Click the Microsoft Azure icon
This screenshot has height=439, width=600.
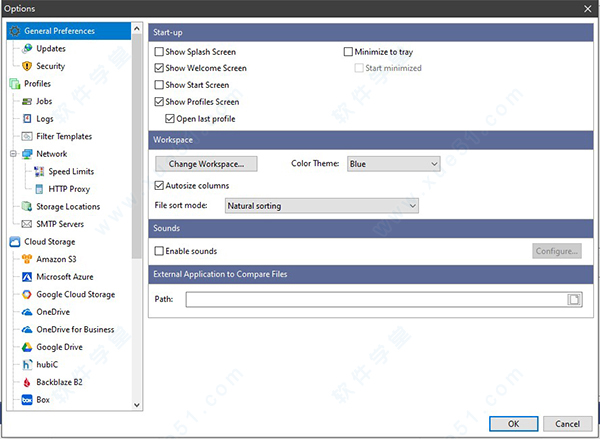coord(27,277)
